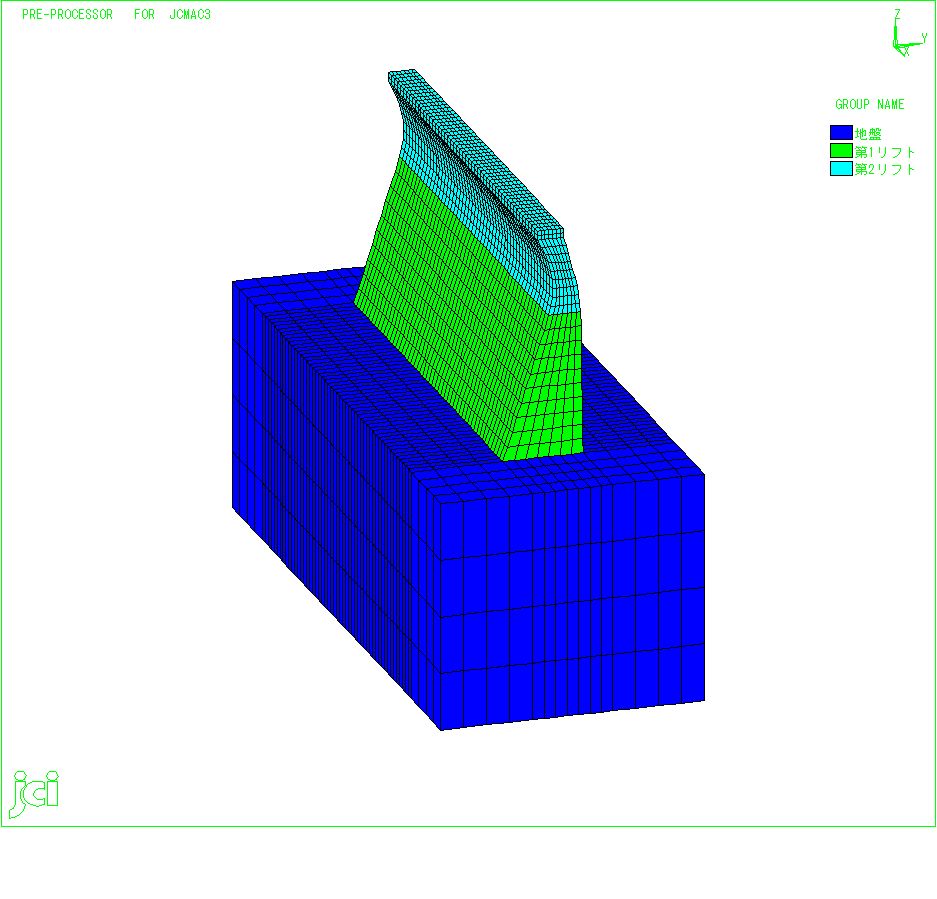Select the 地盤 legend label

(868, 133)
